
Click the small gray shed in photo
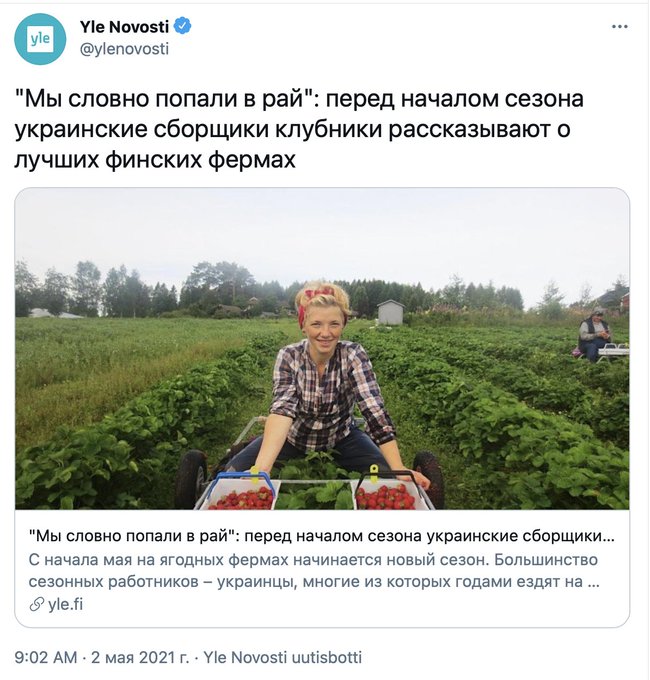pos(391,312)
